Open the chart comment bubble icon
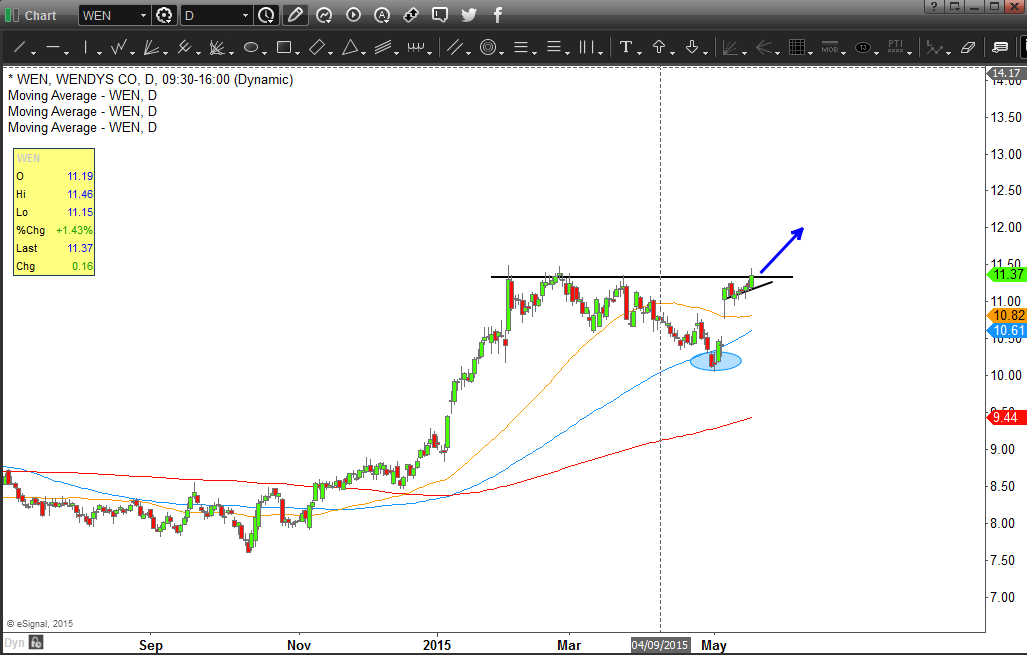 440,14
